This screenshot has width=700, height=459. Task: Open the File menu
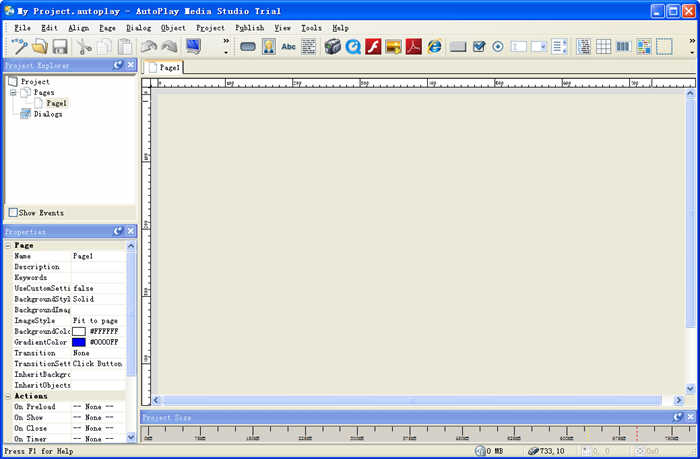click(22, 28)
